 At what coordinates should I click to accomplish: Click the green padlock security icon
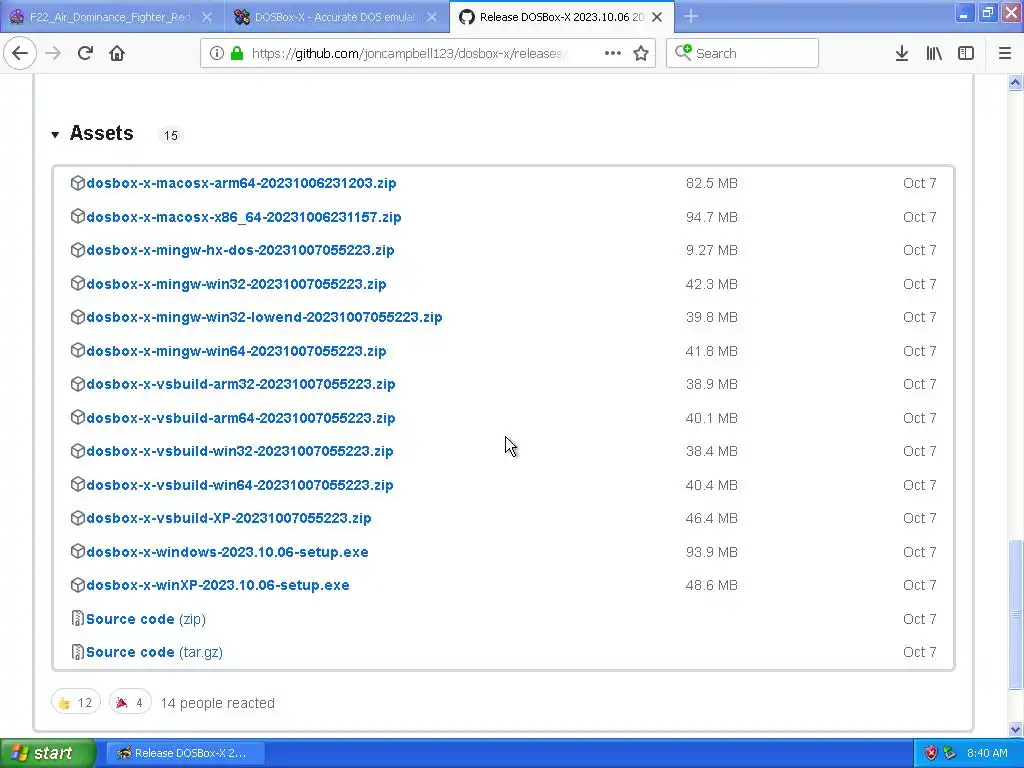tap(237, 53)
